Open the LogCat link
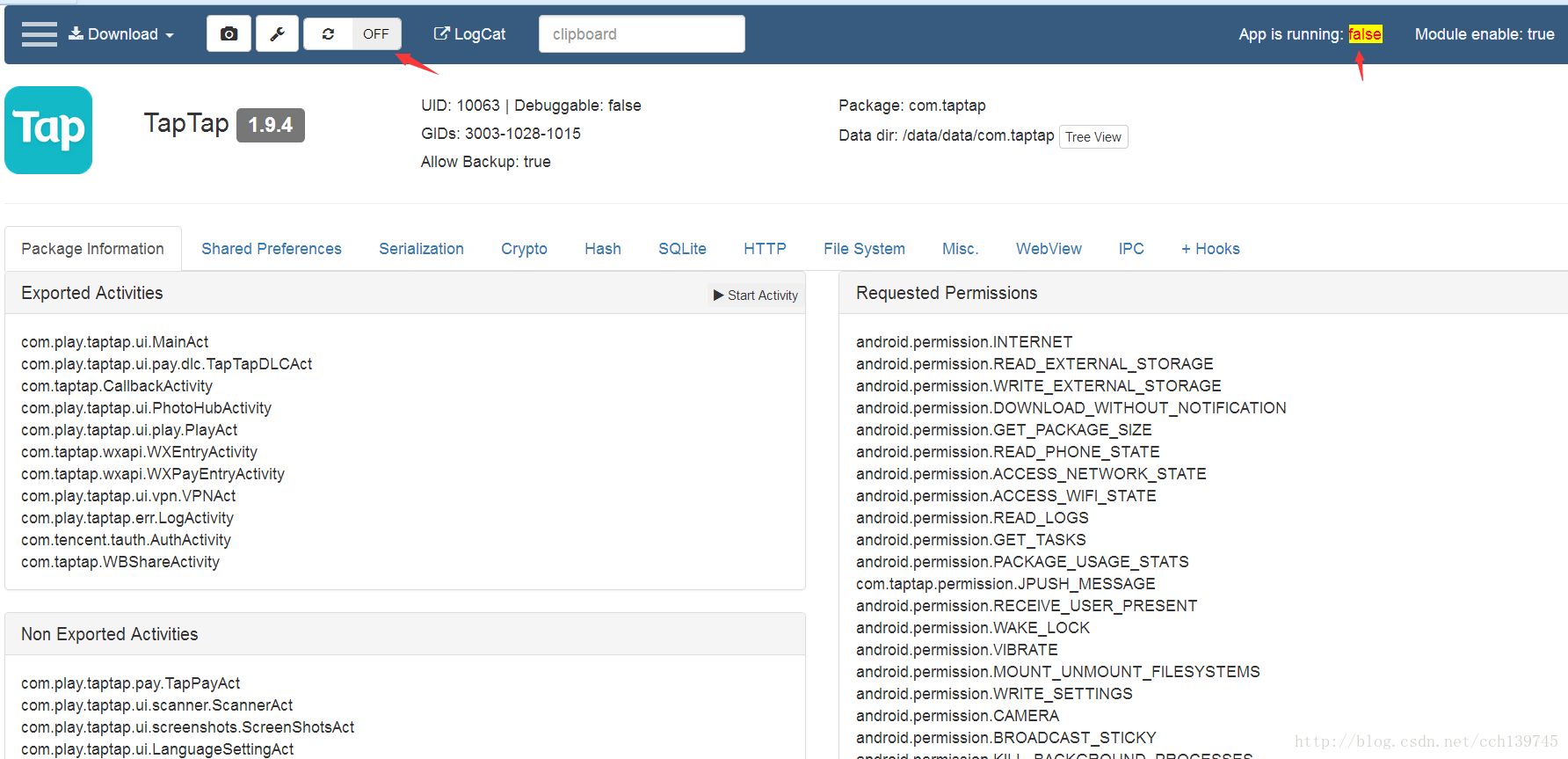Screen dimensions: 1568x759 pyautogui.click(x=469, y=34)
